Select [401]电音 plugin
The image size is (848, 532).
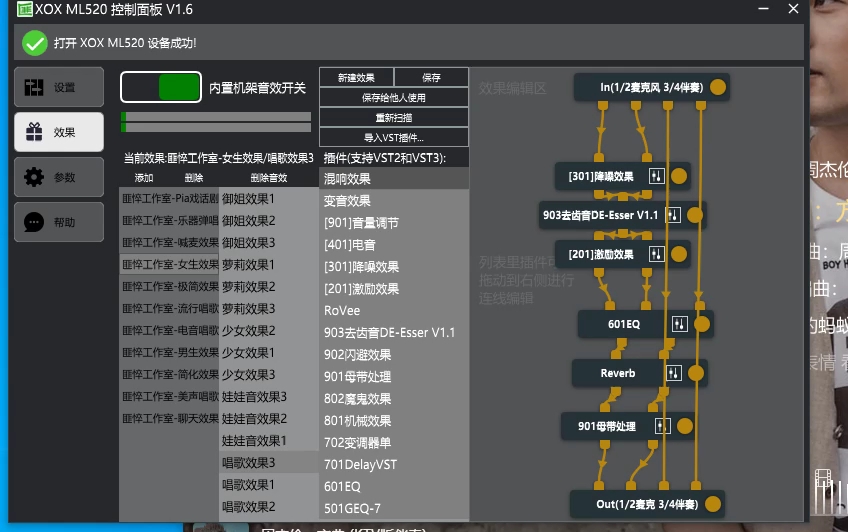[394, 245]
